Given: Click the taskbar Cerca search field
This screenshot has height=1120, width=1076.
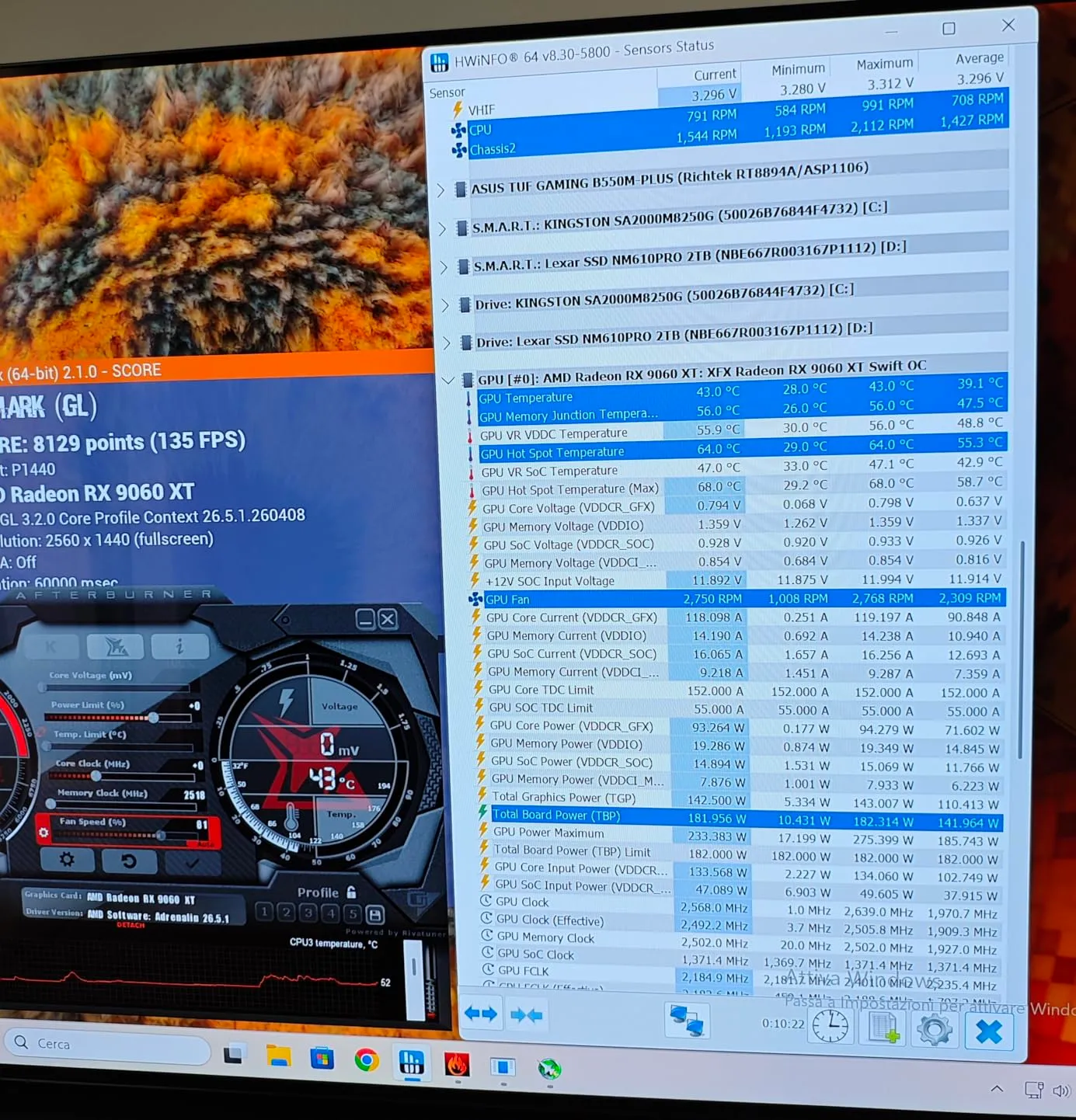Looking at the screenshot, I should point(108,1045).
